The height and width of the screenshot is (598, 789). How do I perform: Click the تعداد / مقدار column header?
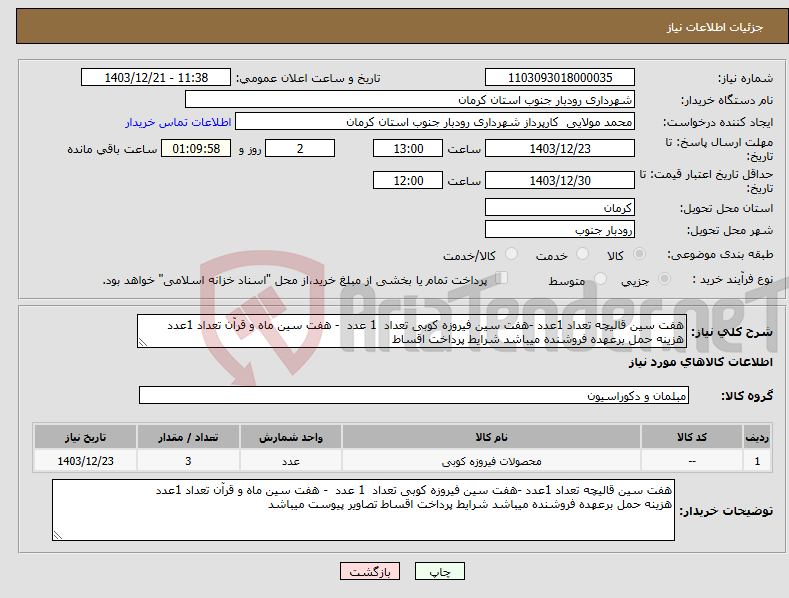188,437
